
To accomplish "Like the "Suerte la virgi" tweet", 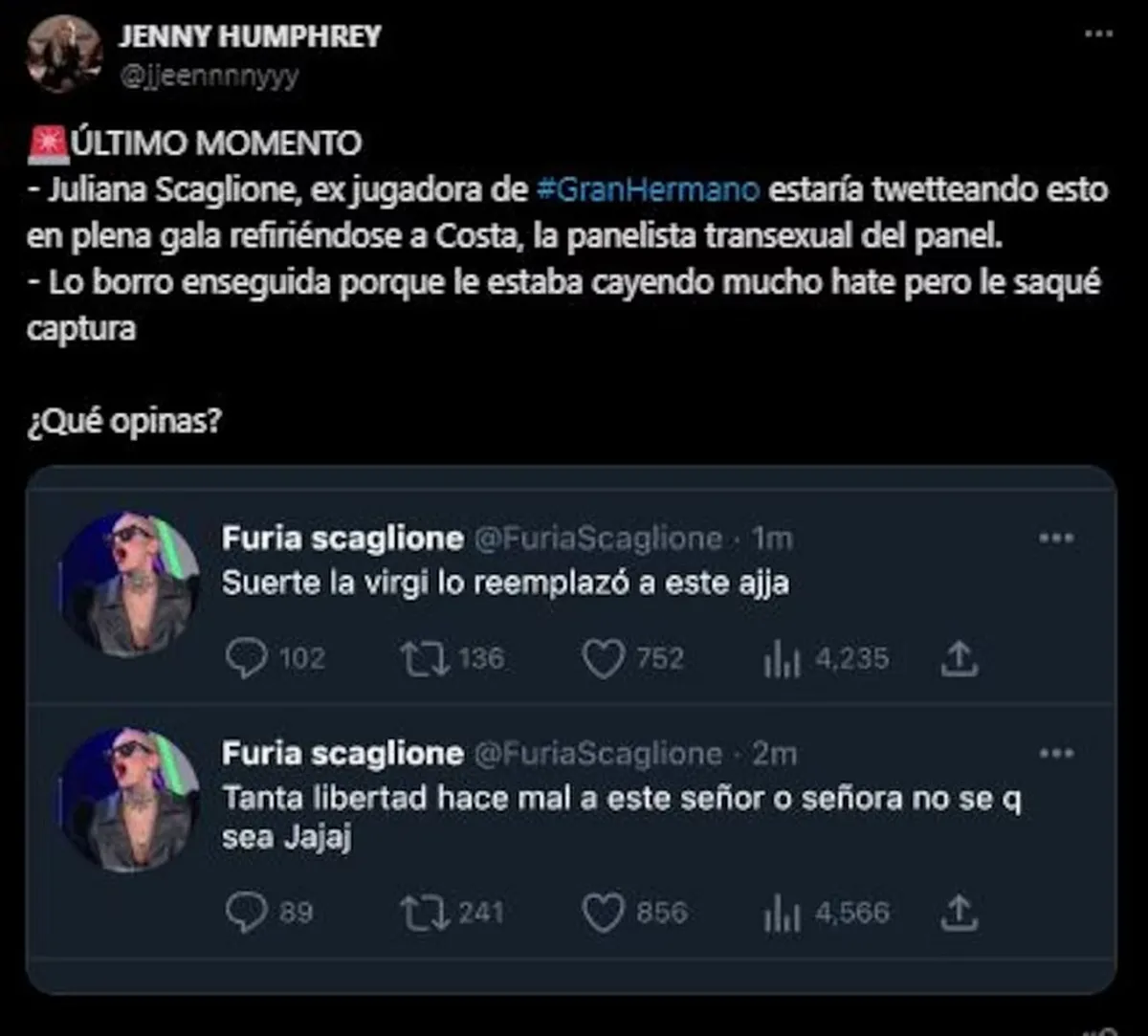I will (x=603, y=658).
